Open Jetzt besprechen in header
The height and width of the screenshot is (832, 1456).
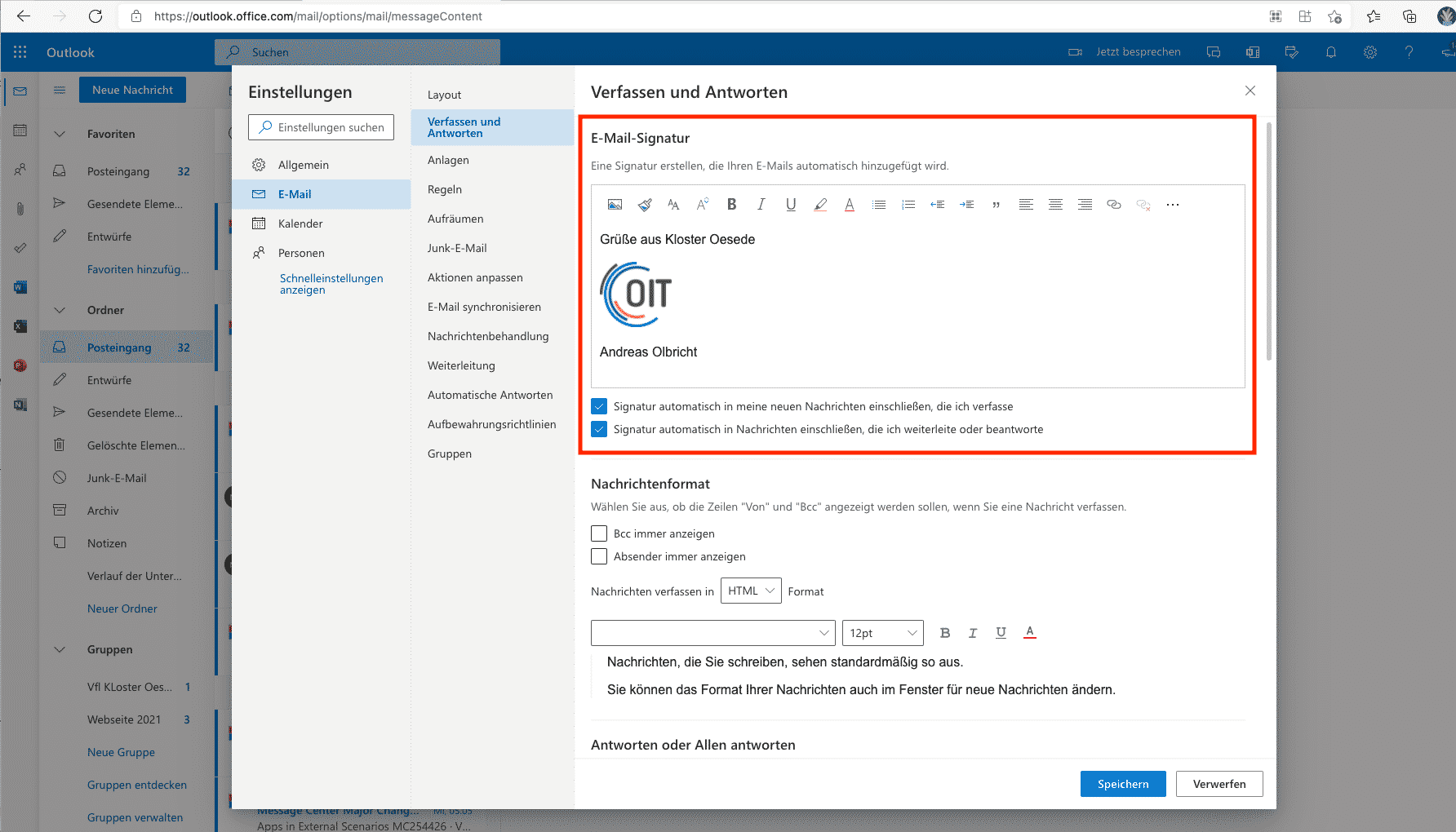pyautogui.click(x=1125, y=52)
